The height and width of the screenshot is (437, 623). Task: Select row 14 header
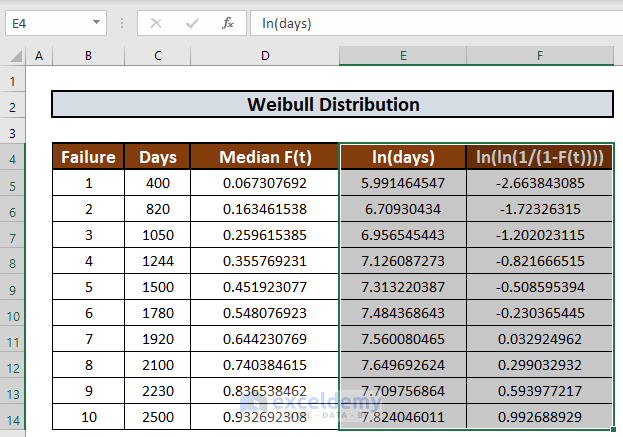(x=13, y=416)
